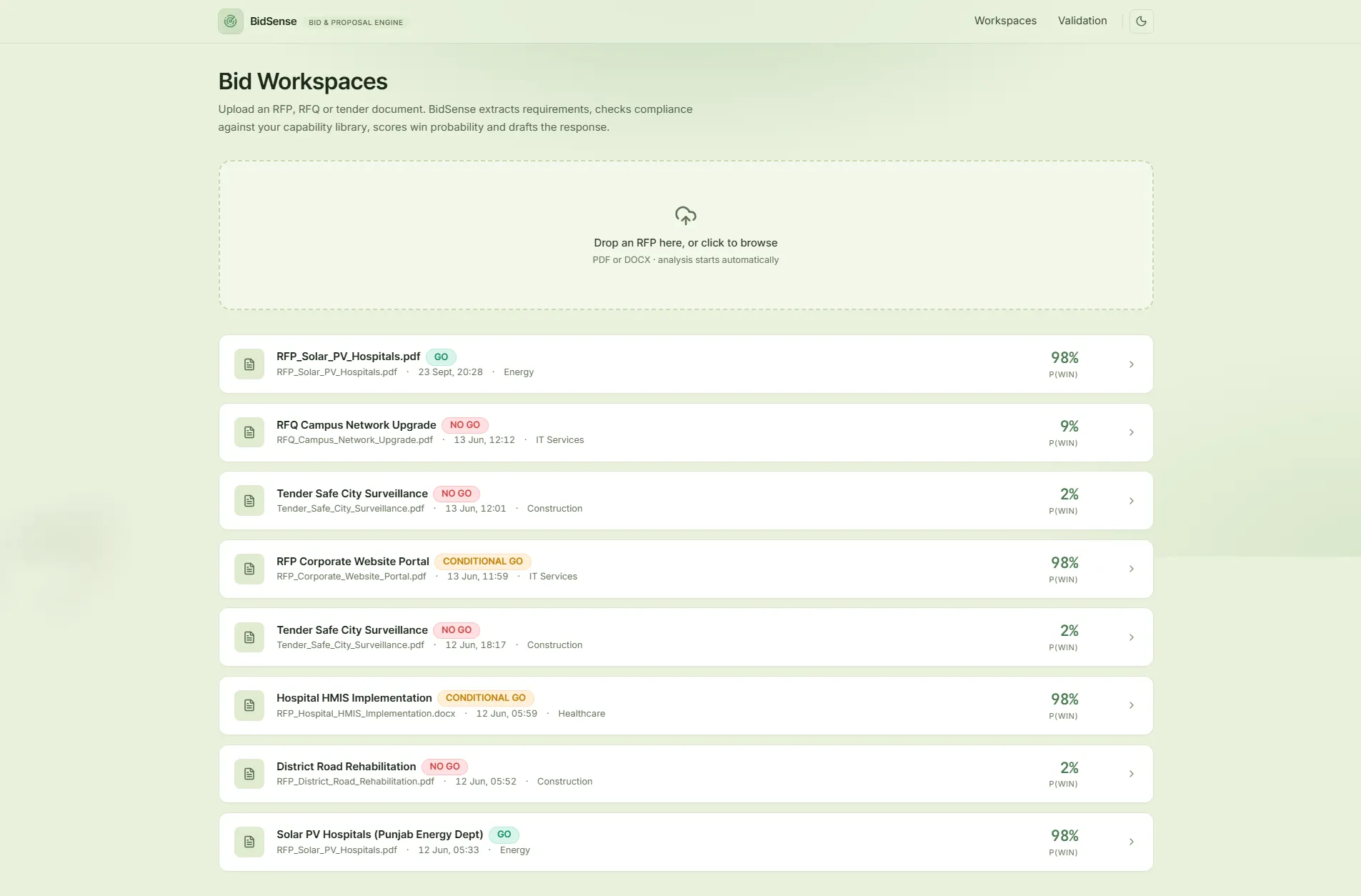Screen dimensions: 1361x896
Task: Click the 98% P(WIN) of RFP Corporate Website Portal
Action: click(x=1065, y=562)
